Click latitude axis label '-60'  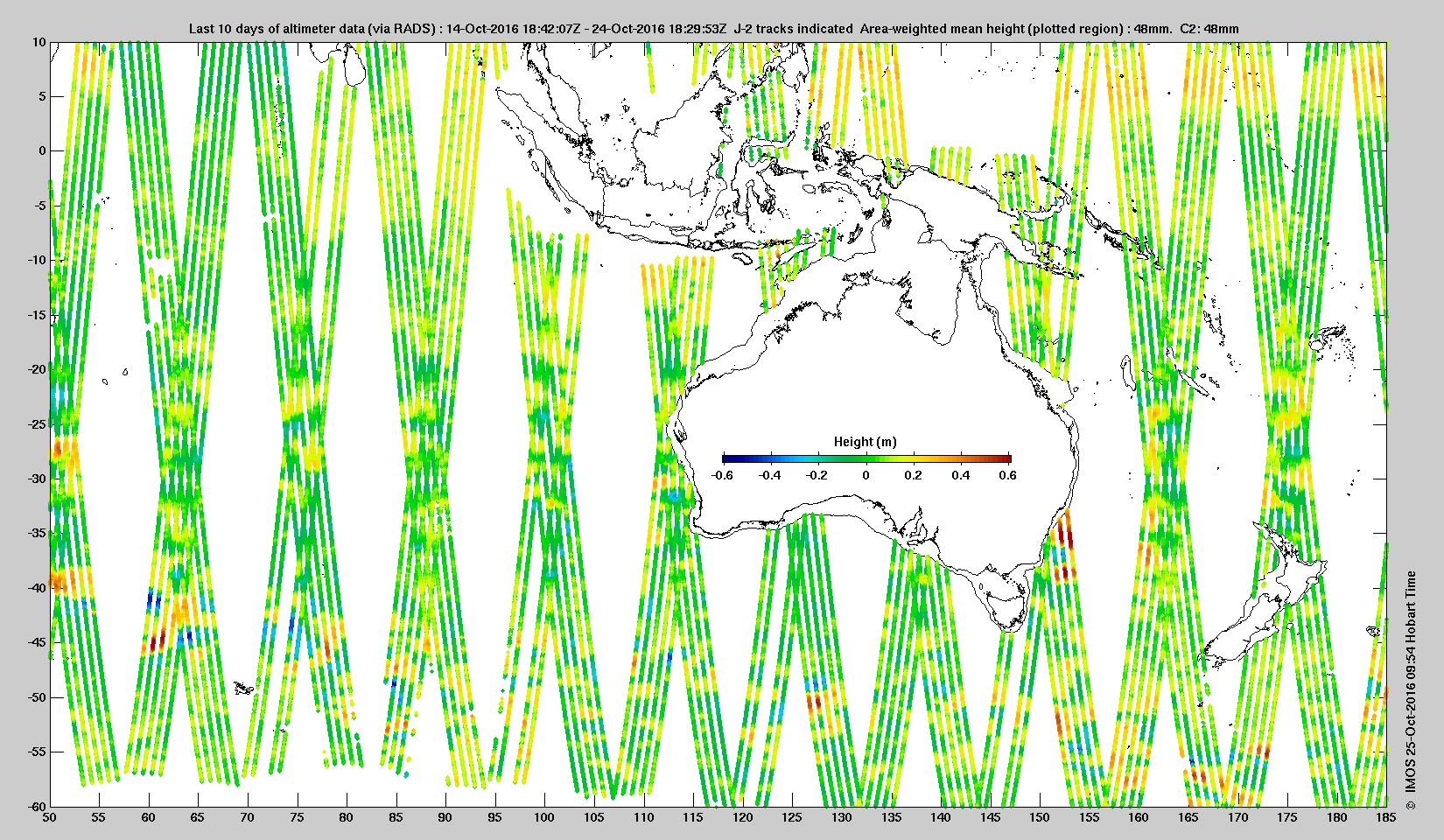coord(36,806)
